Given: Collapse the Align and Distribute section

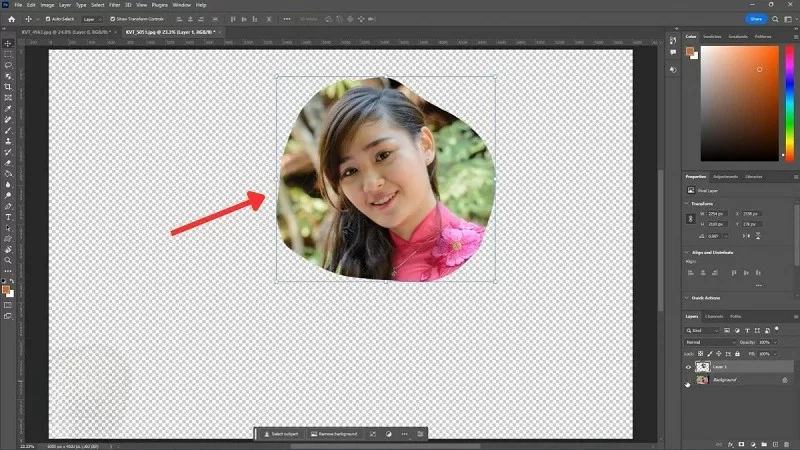Looking at the screenshot, I should click(x=688, y=253).
